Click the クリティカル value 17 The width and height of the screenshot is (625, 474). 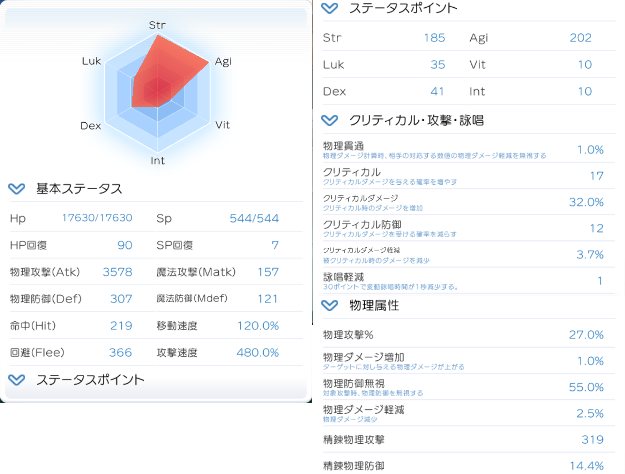click(597, 176)
